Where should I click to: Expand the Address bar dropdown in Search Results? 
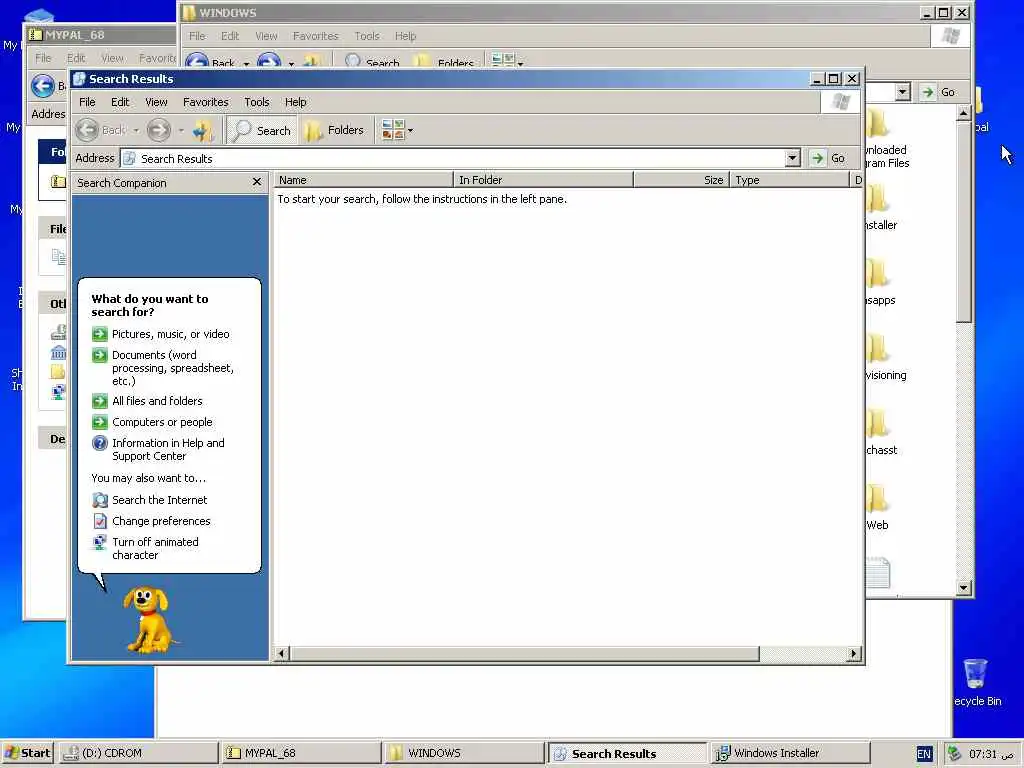click(x=792, y=158)
